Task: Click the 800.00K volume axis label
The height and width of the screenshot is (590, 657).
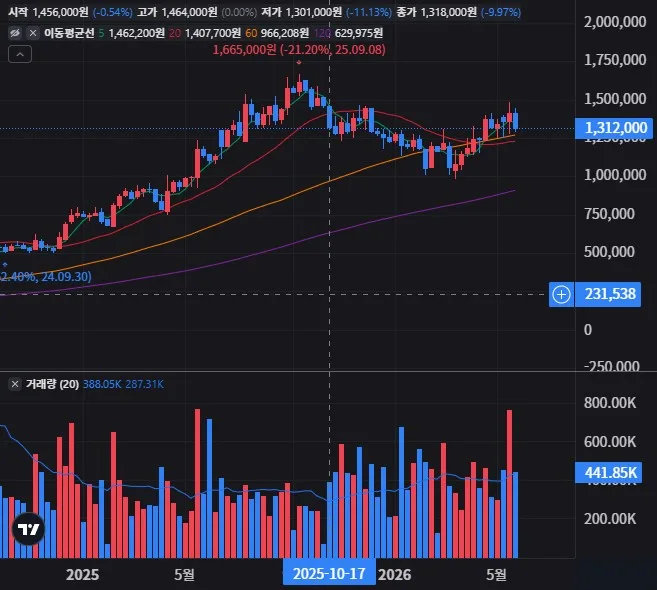Action: (610, 403)
